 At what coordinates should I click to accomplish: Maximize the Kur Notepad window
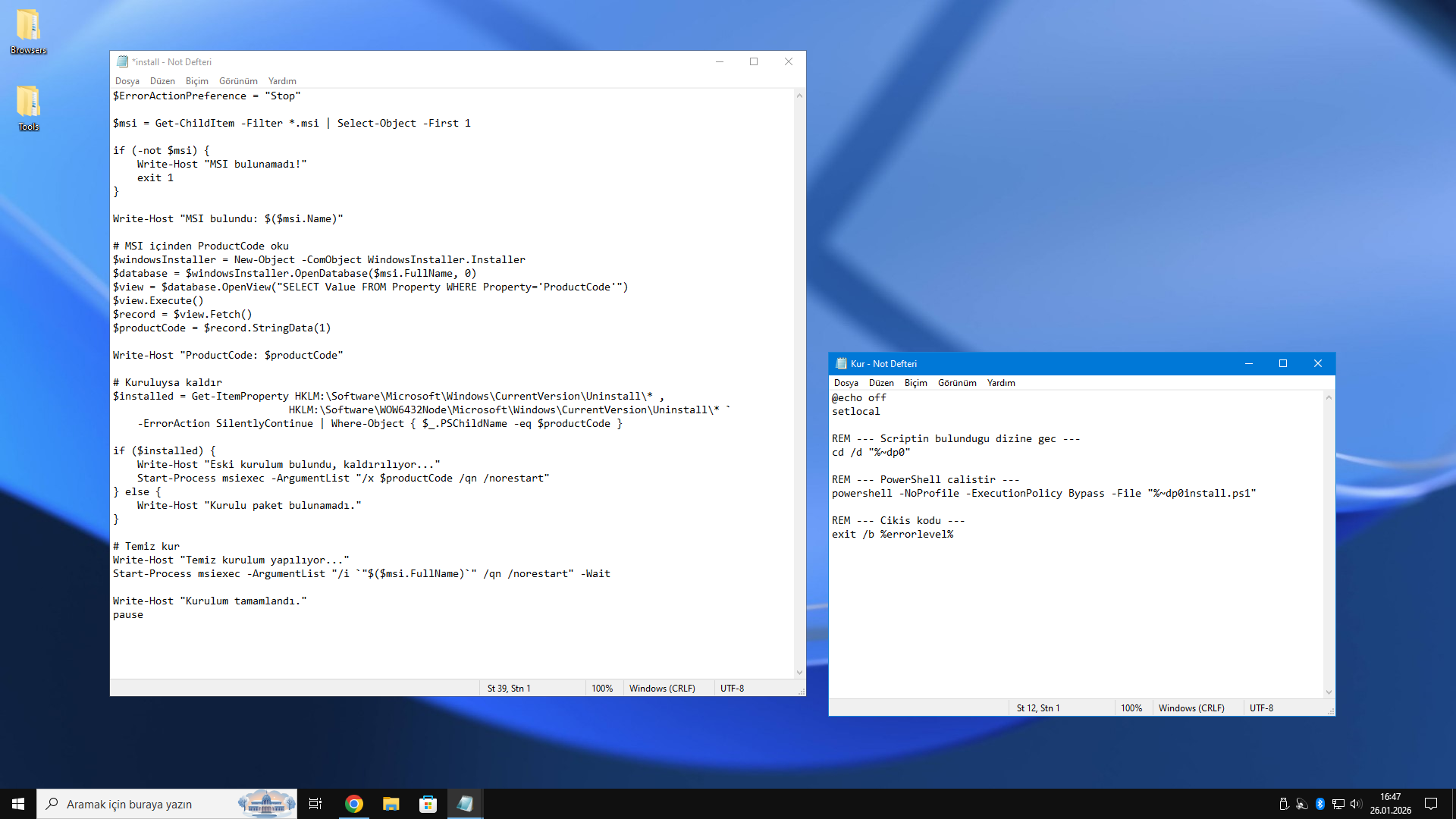[1283, 363]
